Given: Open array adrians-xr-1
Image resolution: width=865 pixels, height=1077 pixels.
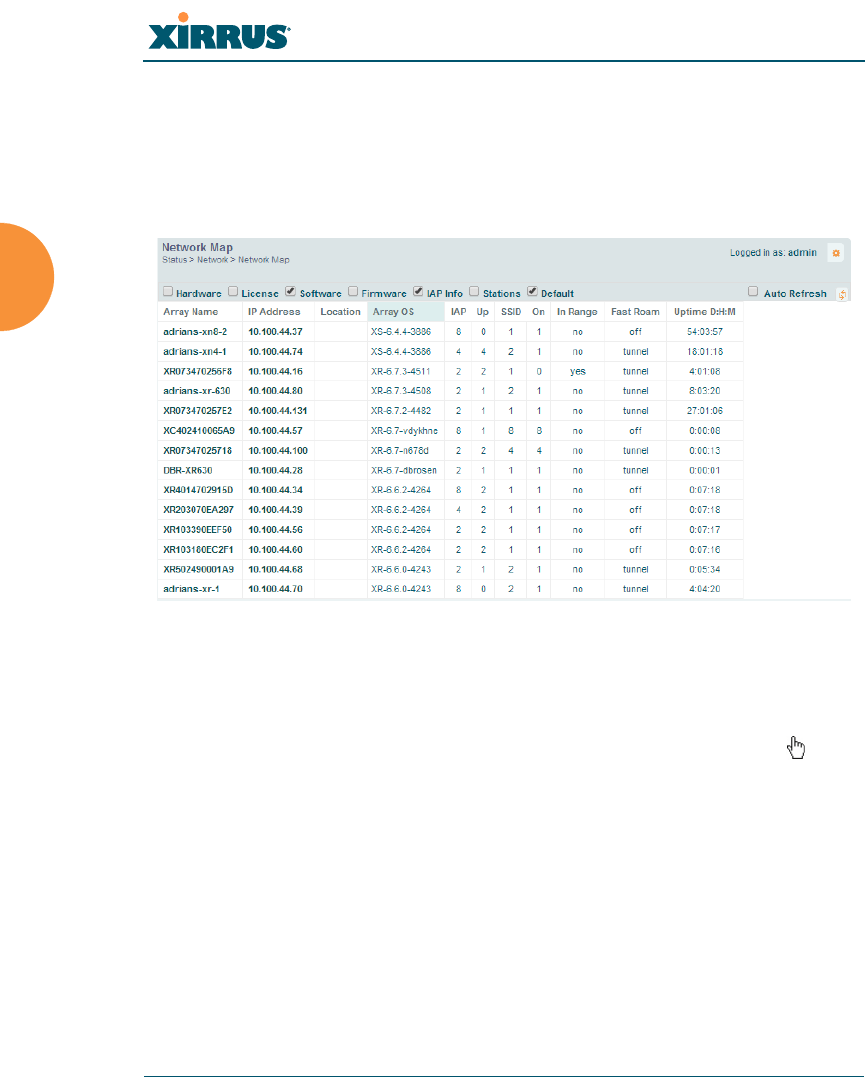Looking at the screenshot, I should (191, 589).
